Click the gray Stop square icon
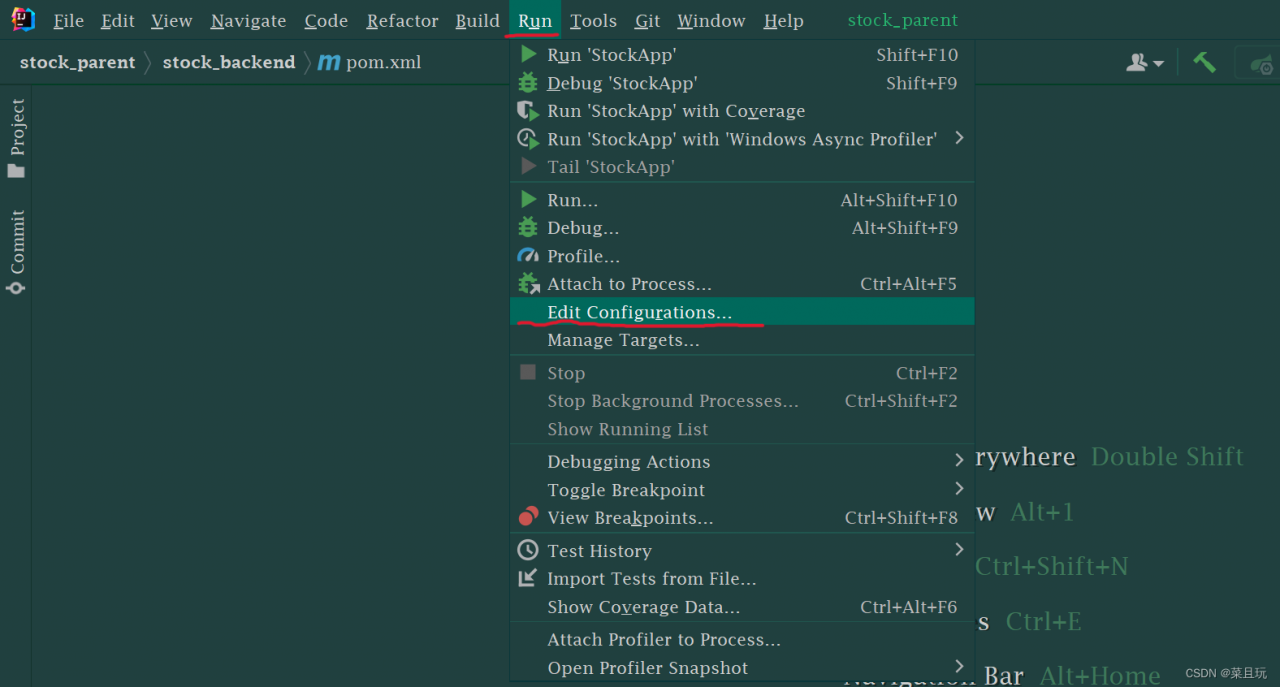The image size is (1280, 687). click(x=528, y=372)
